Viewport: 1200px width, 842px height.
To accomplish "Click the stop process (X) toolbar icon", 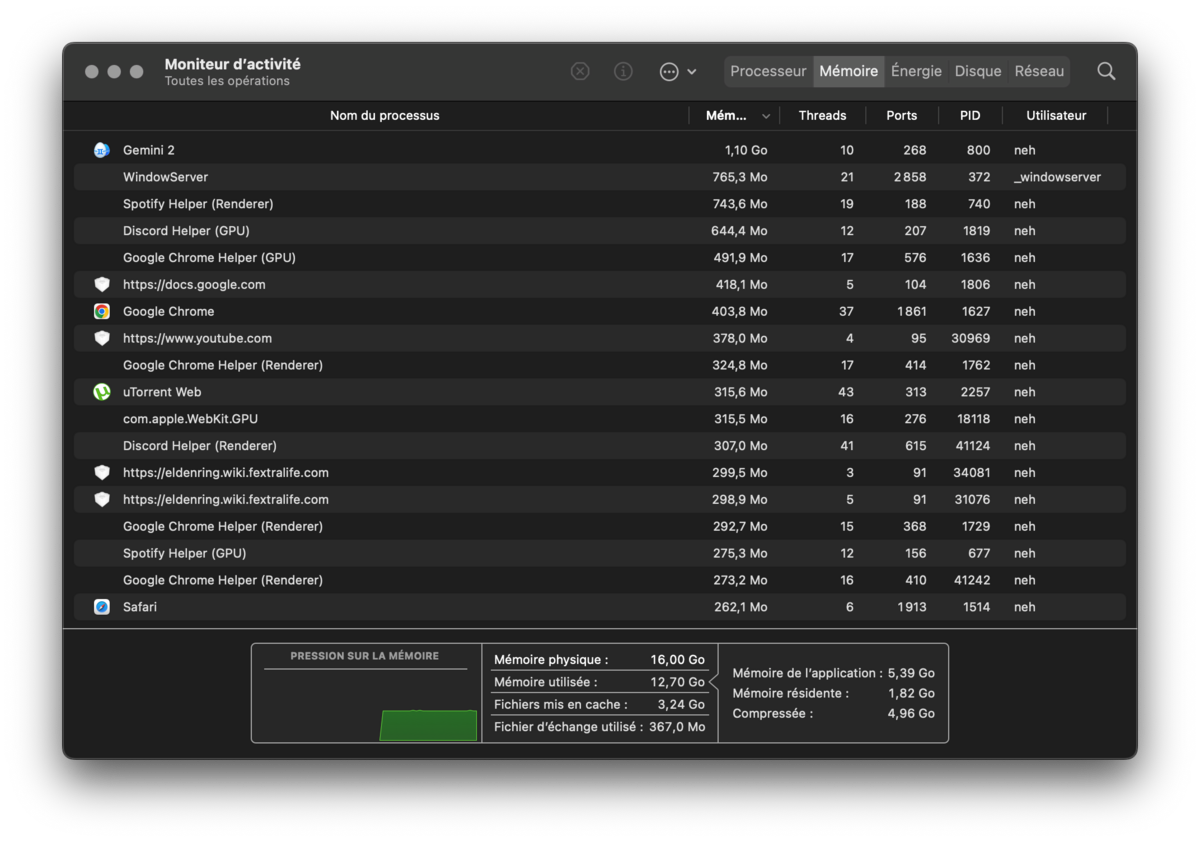I will coord(580,71).
